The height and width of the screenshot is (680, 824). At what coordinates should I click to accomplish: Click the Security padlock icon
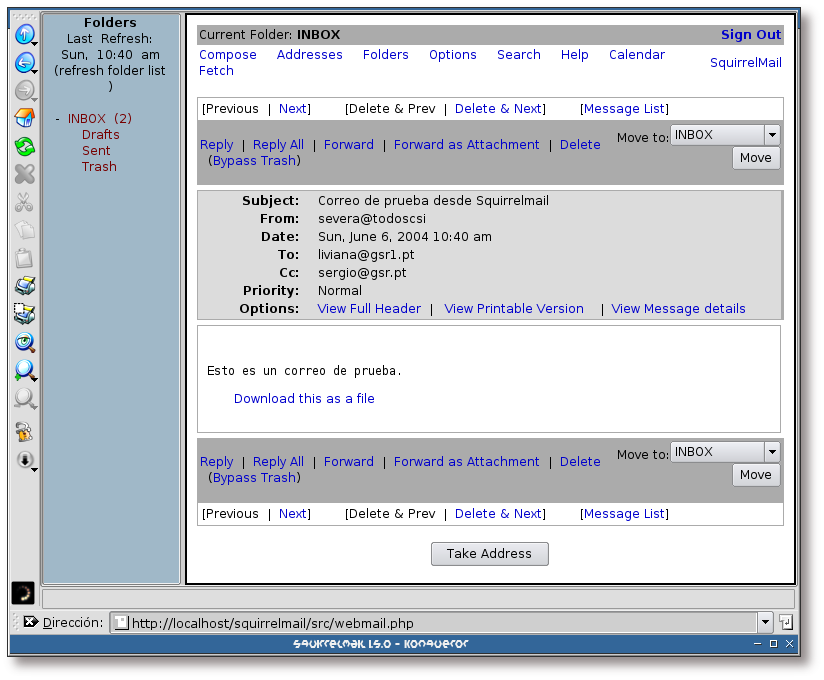click(x=24, y=432)
